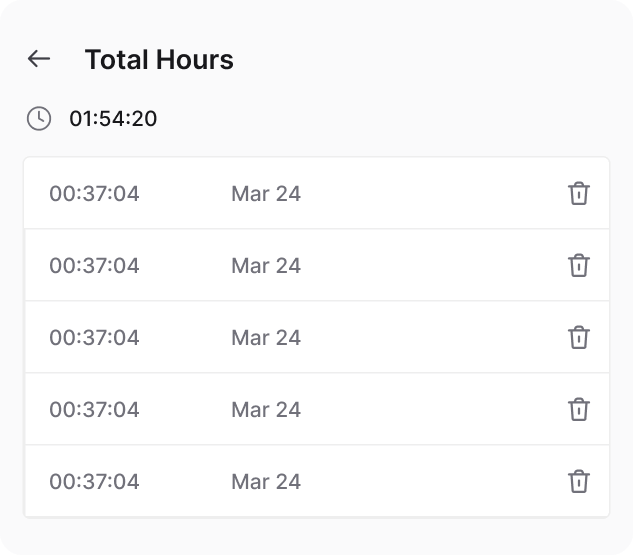The height and width of the screenshot is (555, 633).
Task: Click the last entry's Mar 24 date
Action: click(x=265, y=481)
